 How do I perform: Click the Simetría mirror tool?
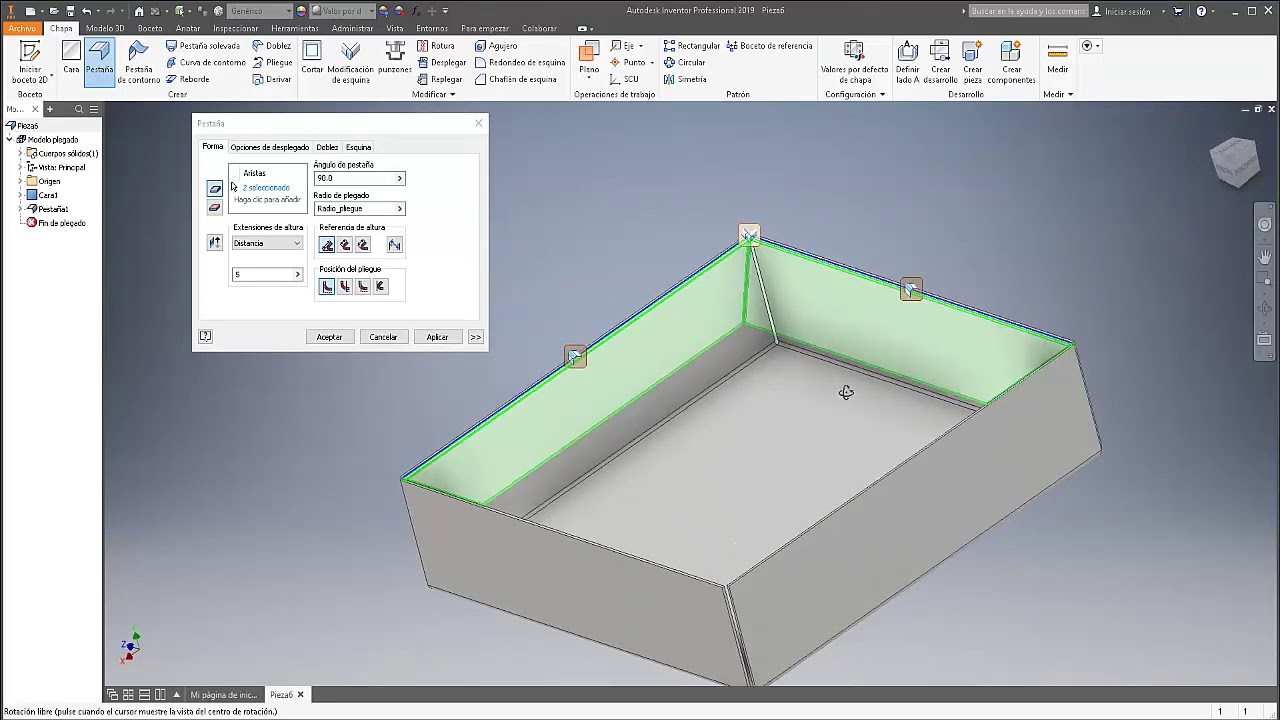685,79
